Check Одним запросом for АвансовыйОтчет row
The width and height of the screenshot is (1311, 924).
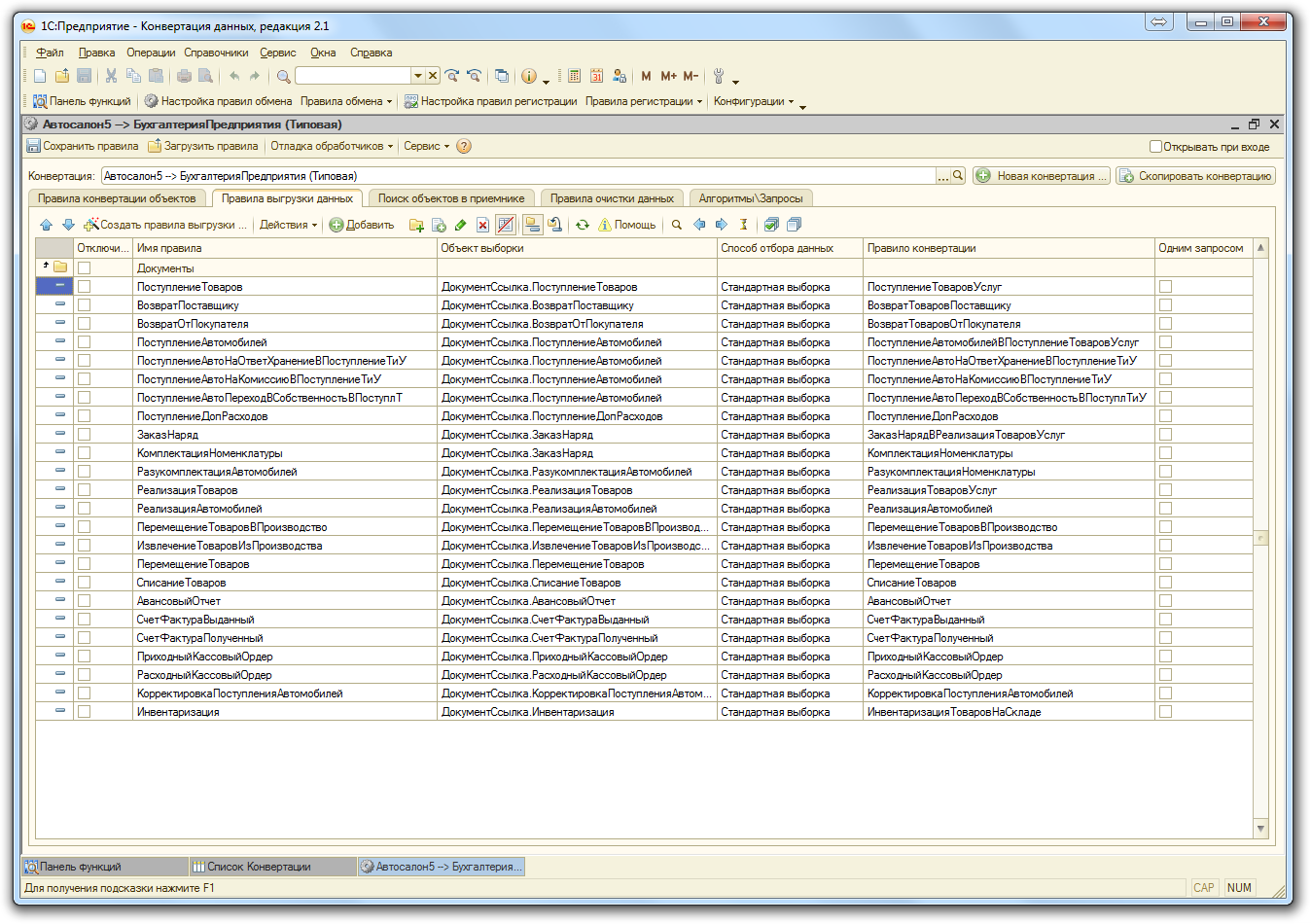(x=1165, y=601)
